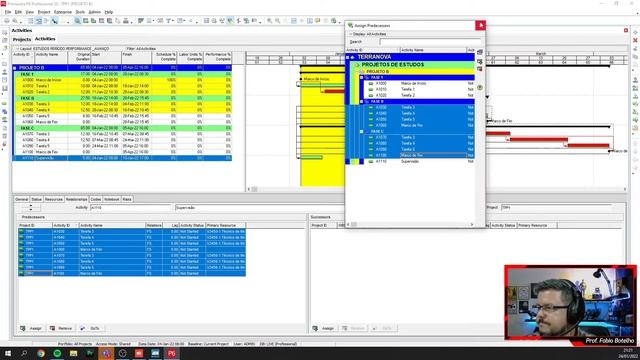Viewport: 640px width, 360px height.
Task: Select predecessor row A1060 Marco de Fim
Action: [132, 249]
